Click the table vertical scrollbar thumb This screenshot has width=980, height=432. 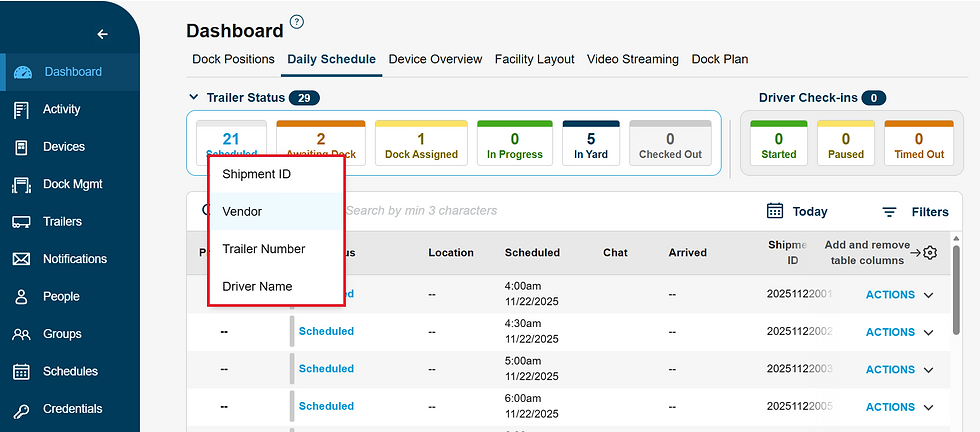pyautogui.click(x=956, y=289)
